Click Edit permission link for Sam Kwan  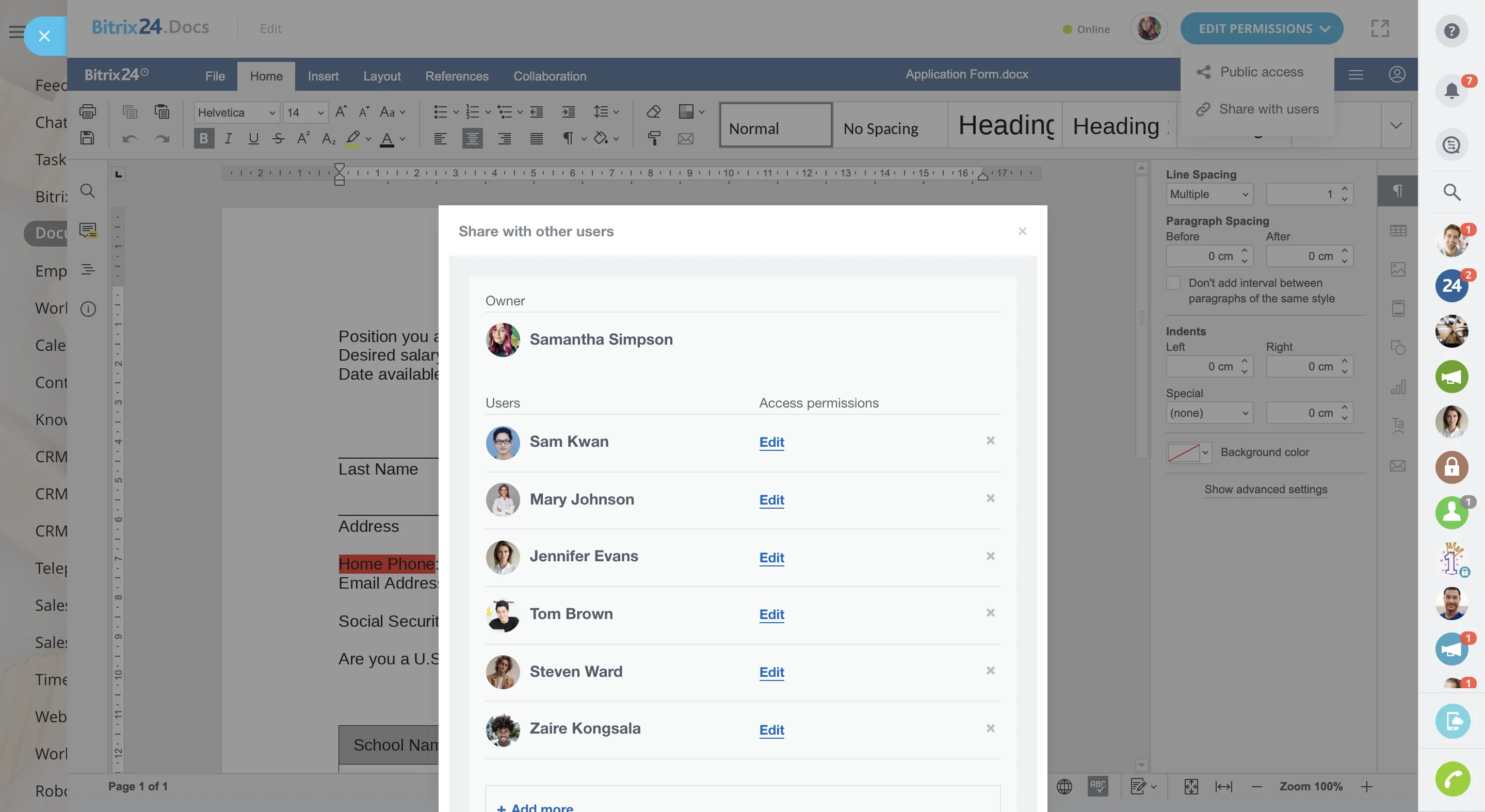[x=771, y=442]
